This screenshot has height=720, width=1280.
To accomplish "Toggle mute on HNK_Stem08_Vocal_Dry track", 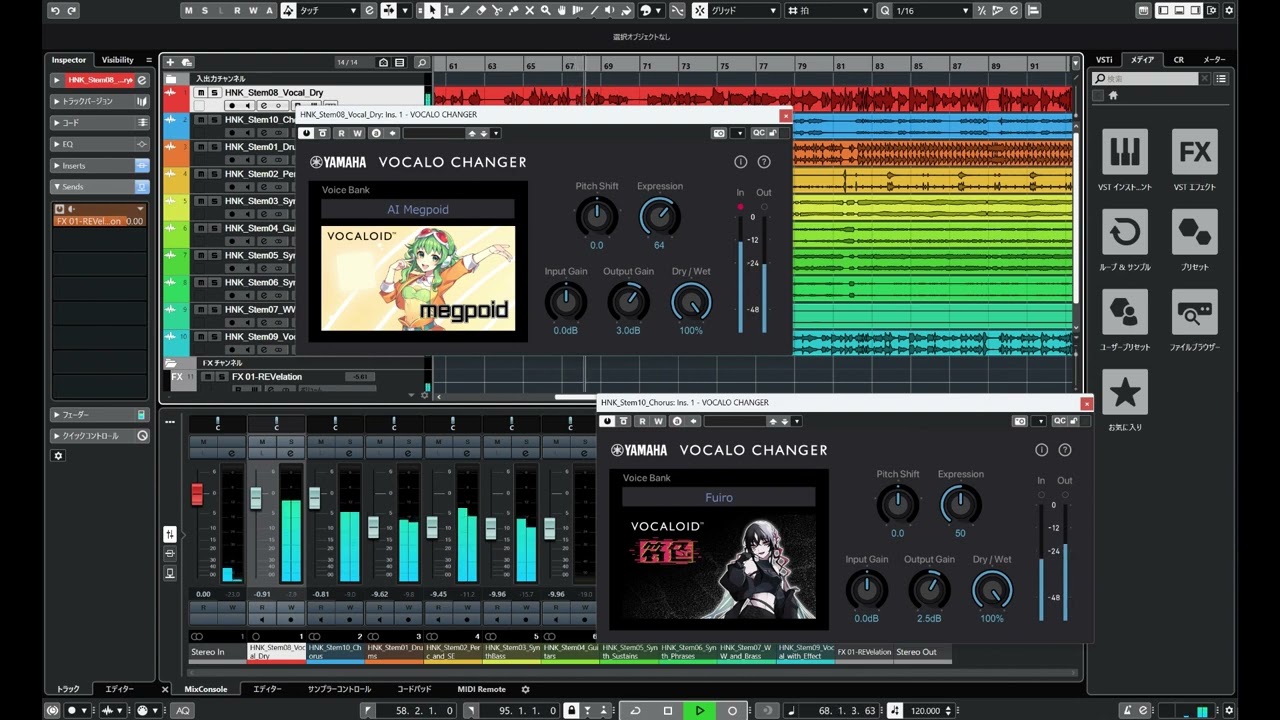I will tap(201, 93).
